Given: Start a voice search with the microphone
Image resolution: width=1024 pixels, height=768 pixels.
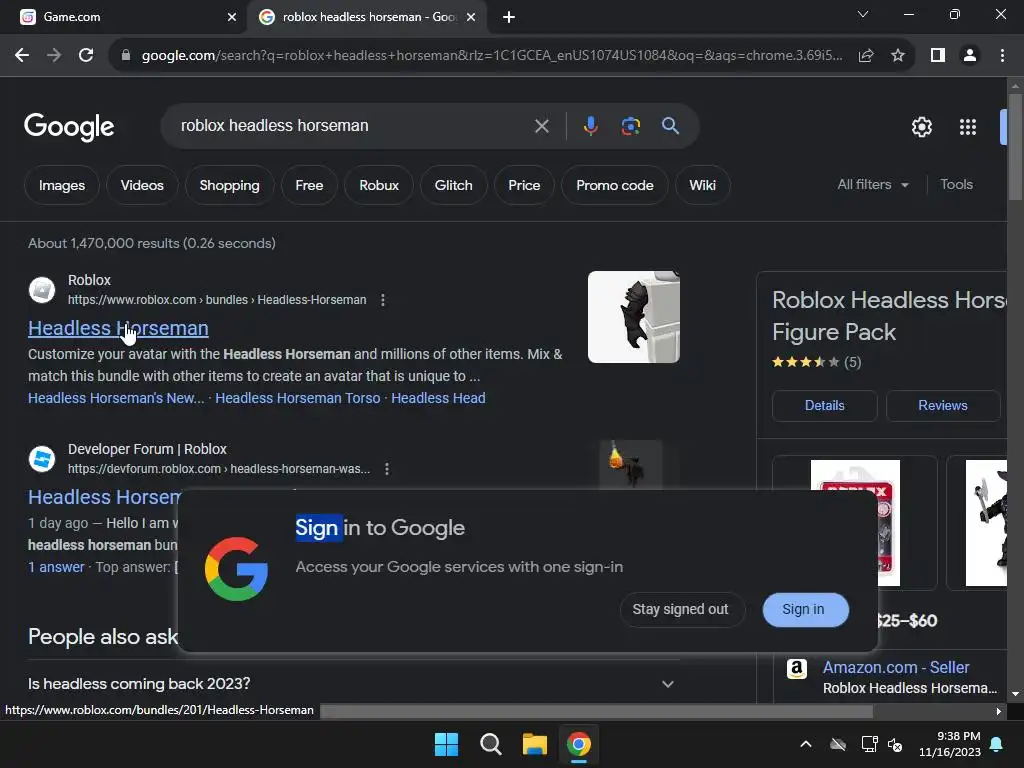Looking at the screenshot, I should [x=590, y=126].
